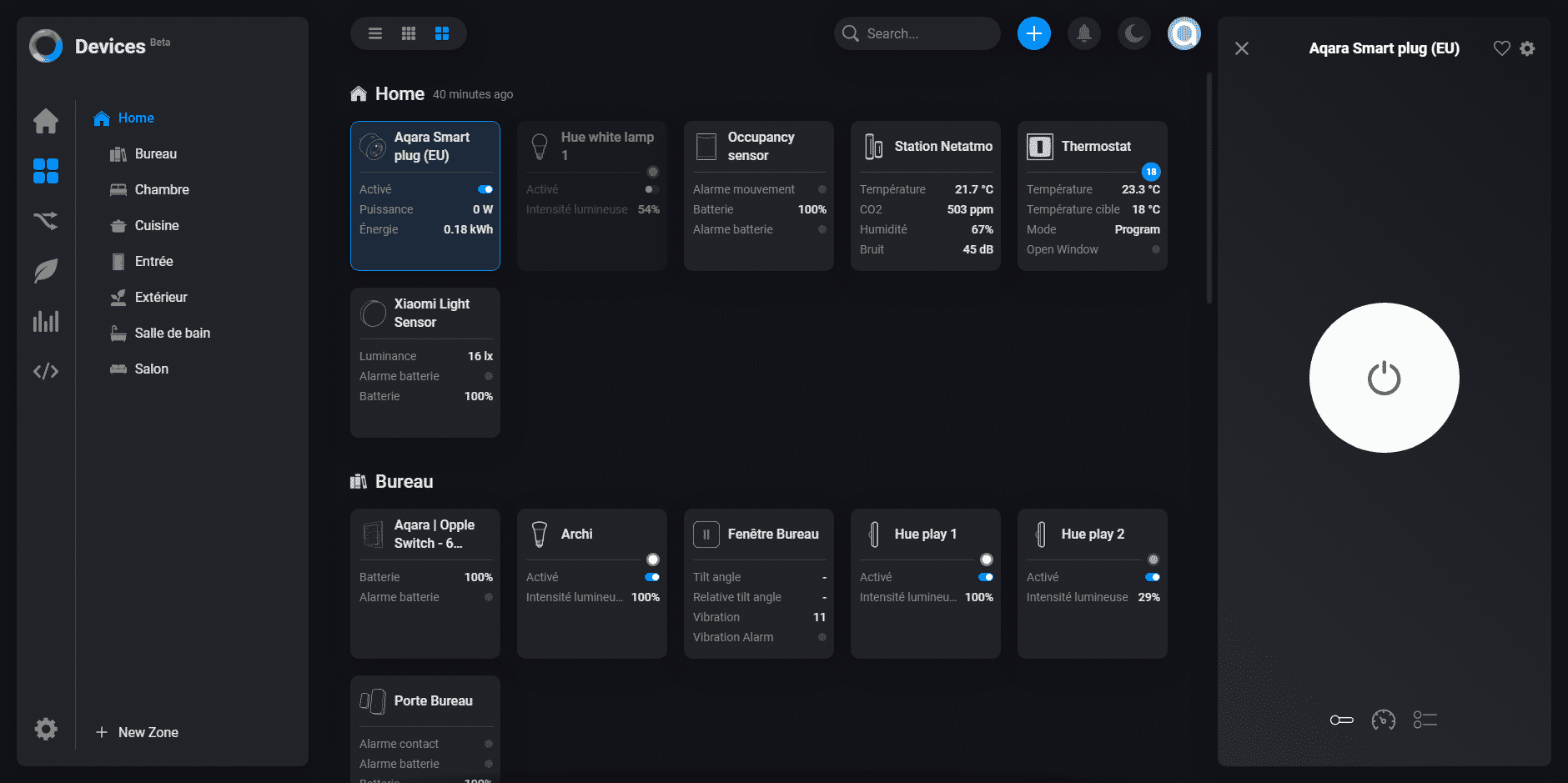Image resolution: width=1568 pixels, height=783 pixels.
Task: Select Home zone in tree
Action: tap(123, 118)
